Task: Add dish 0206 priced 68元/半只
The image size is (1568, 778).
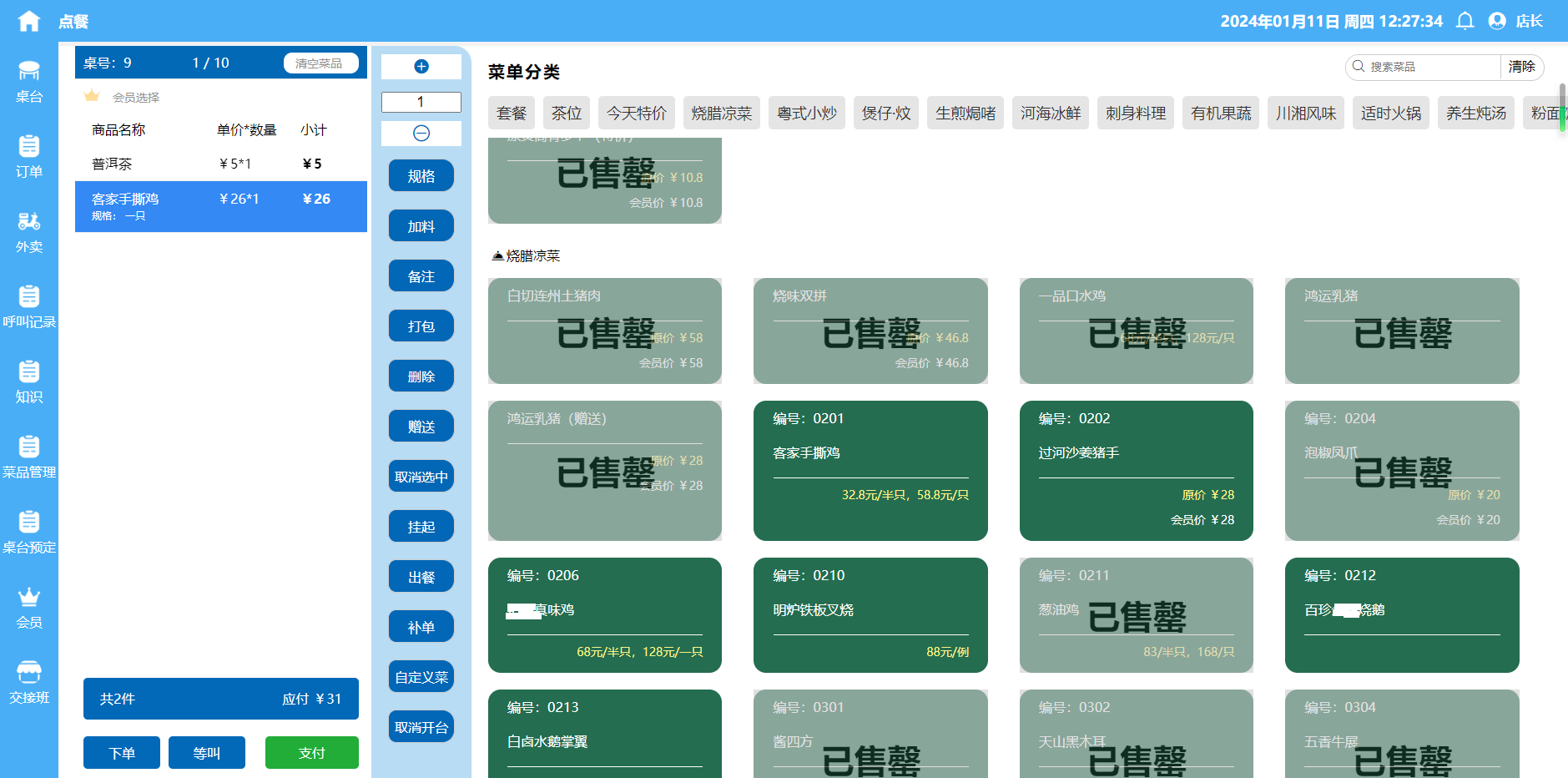Action: point(605,615)
